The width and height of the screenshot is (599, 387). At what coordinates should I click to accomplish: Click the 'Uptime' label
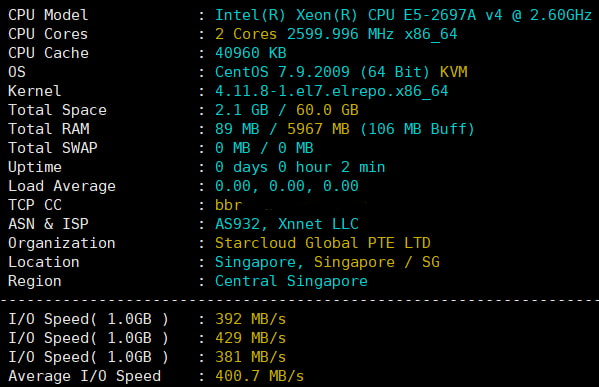[x=35, y=167]
